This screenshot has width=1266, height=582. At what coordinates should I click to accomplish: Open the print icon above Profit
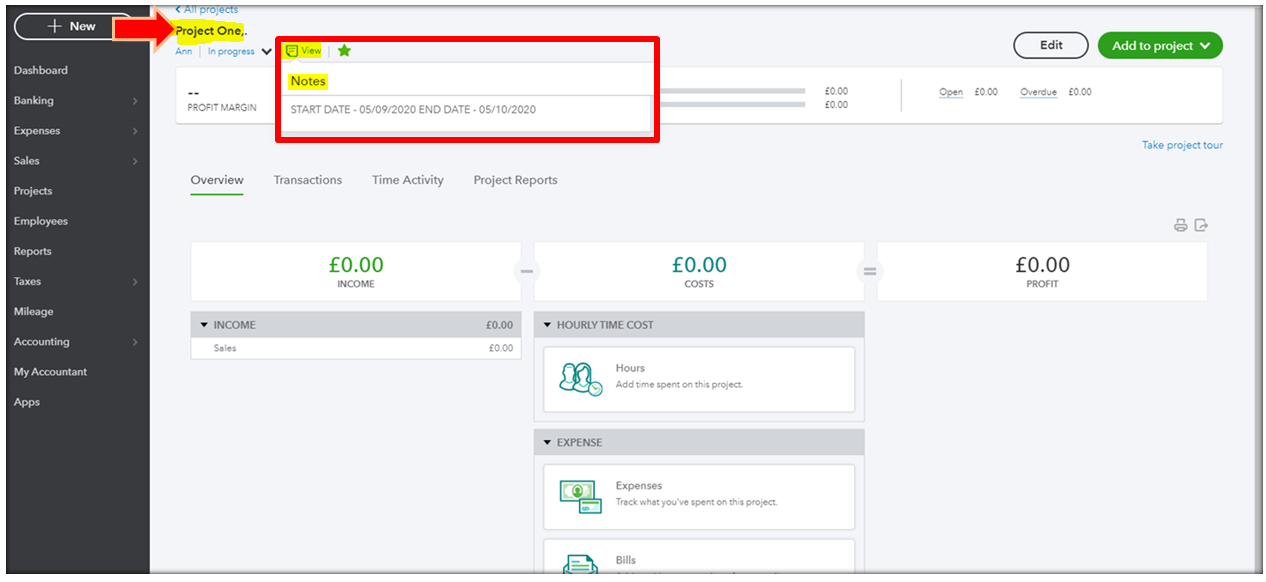tap(1182, 226)
